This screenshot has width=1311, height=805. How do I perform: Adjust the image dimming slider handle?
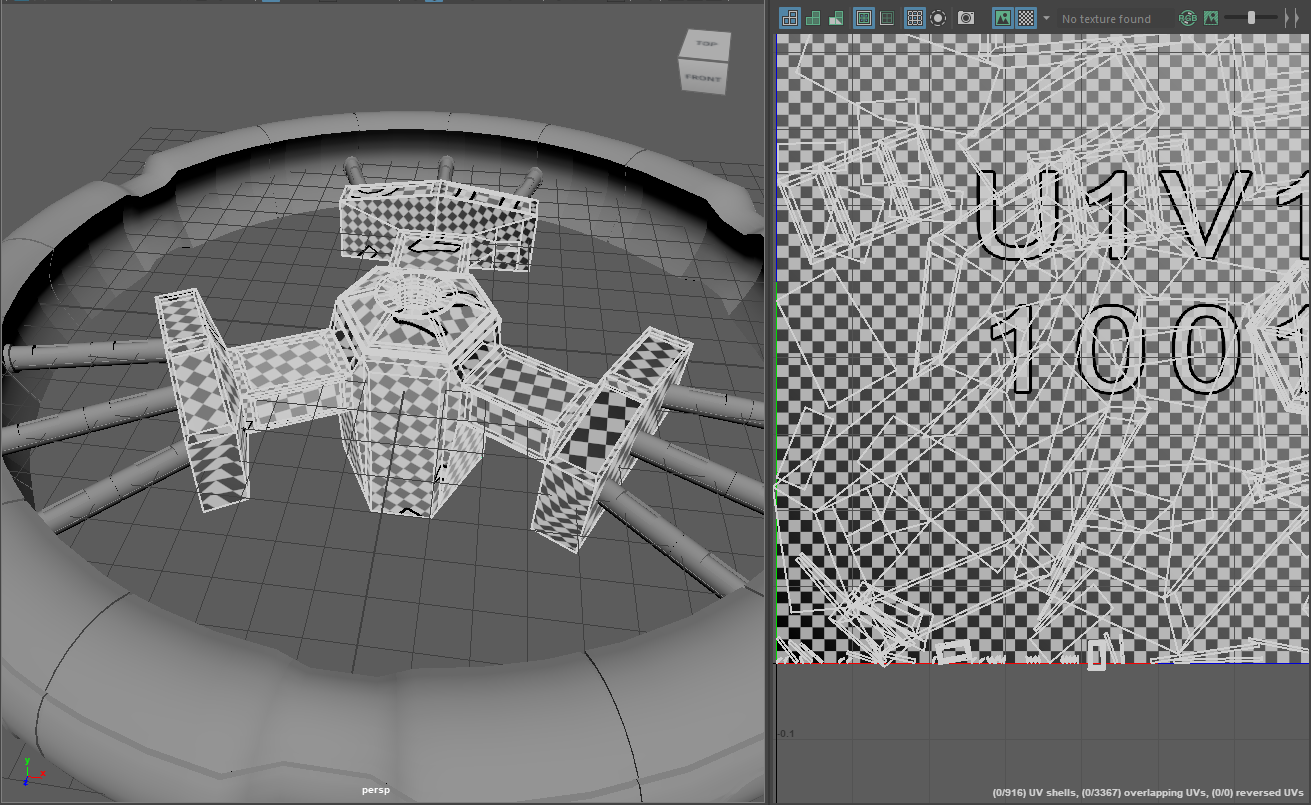[x=1251, y=17]
